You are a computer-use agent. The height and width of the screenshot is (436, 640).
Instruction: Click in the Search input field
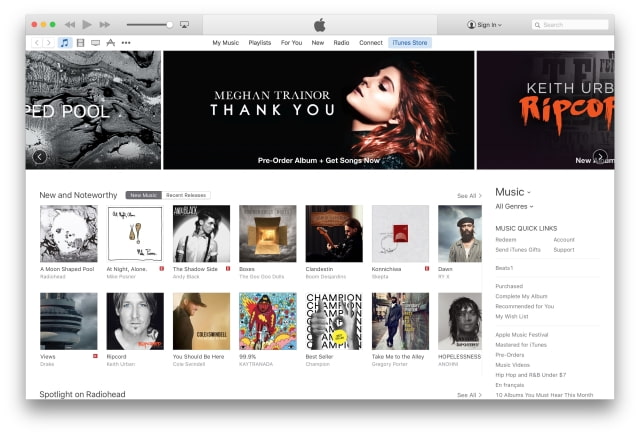click(x=570, y=25)
